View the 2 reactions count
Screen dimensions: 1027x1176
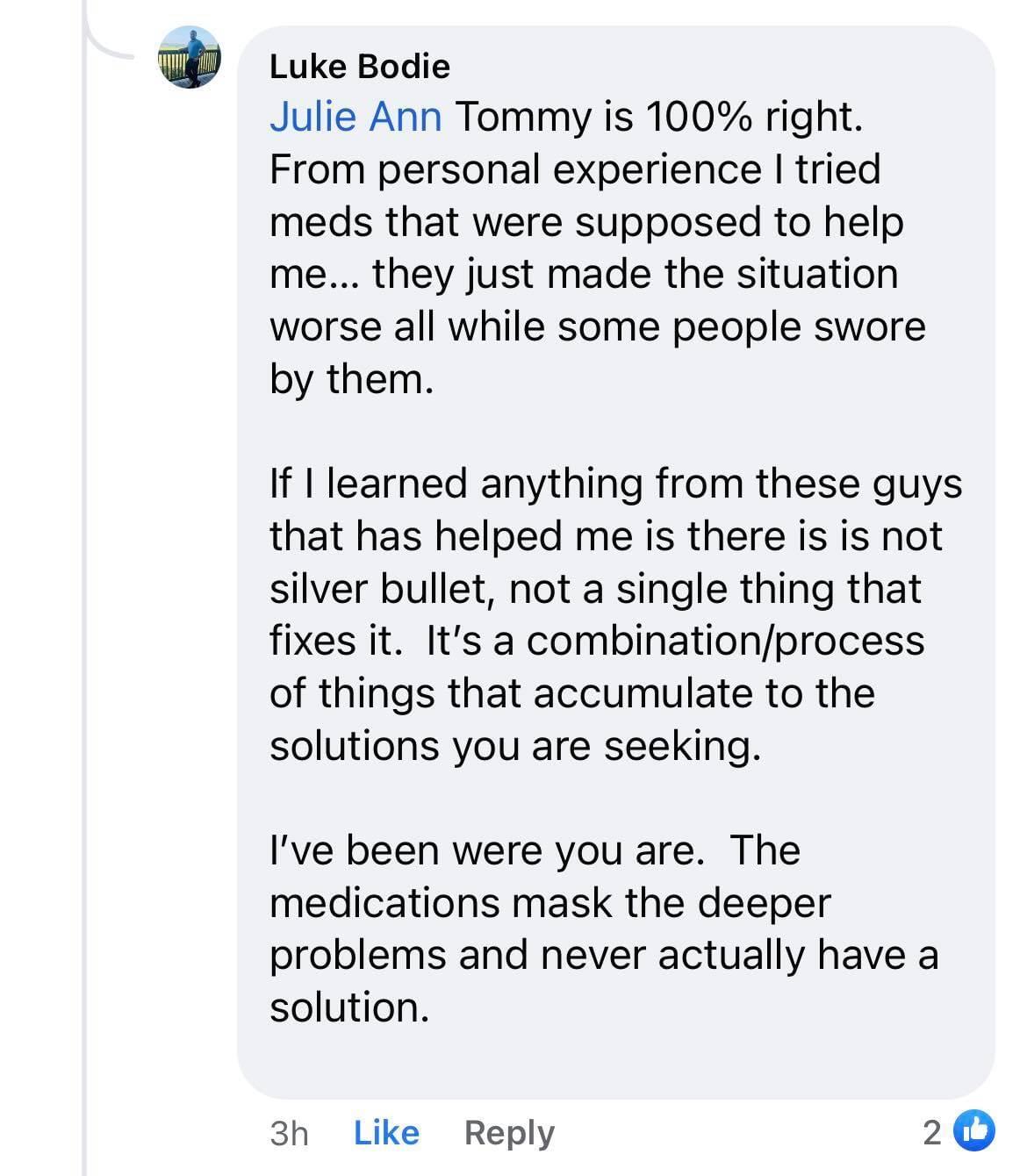pyautogui.click(x=932, y=1132)
